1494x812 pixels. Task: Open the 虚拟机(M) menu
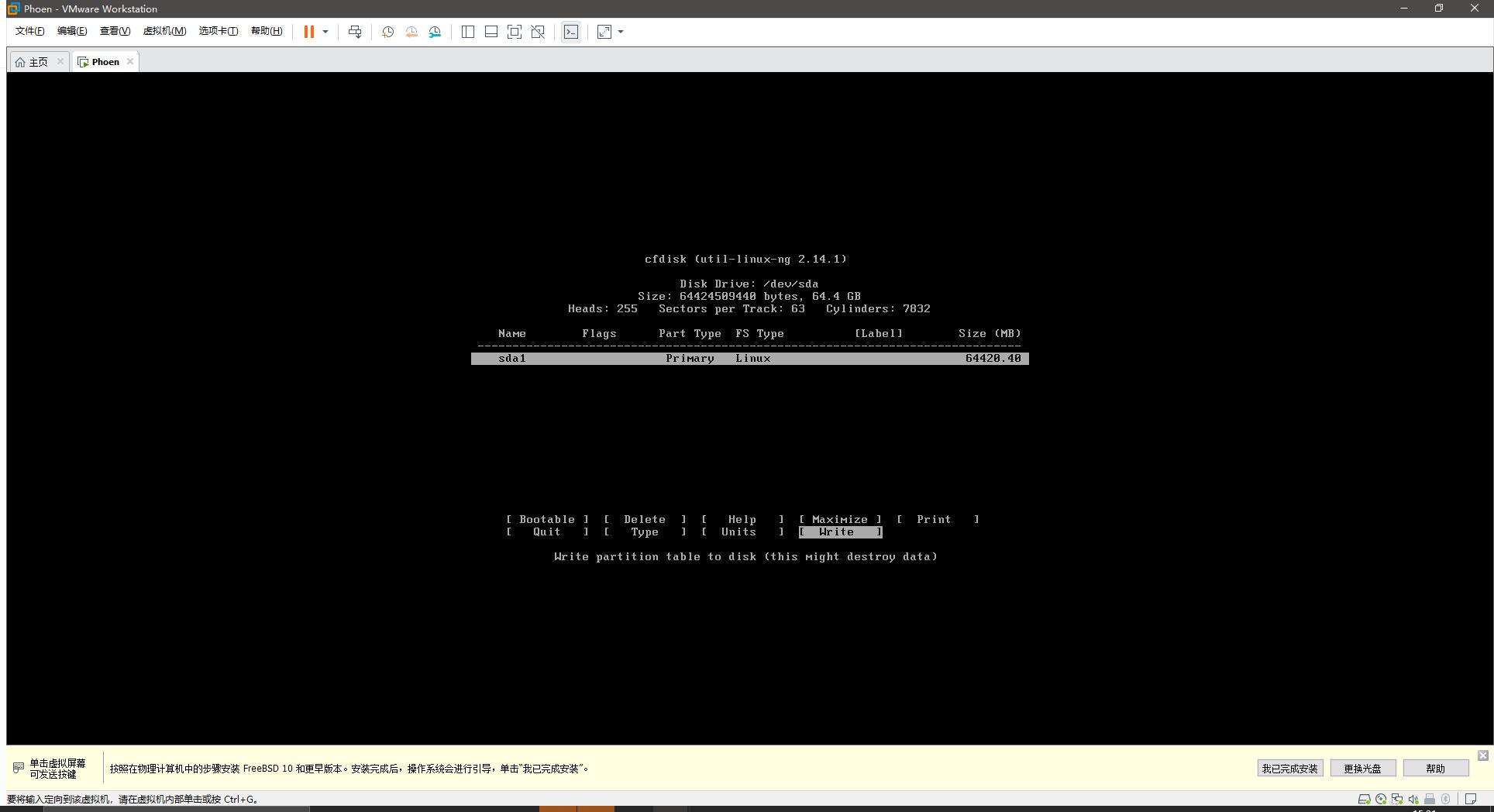point(164,31)
